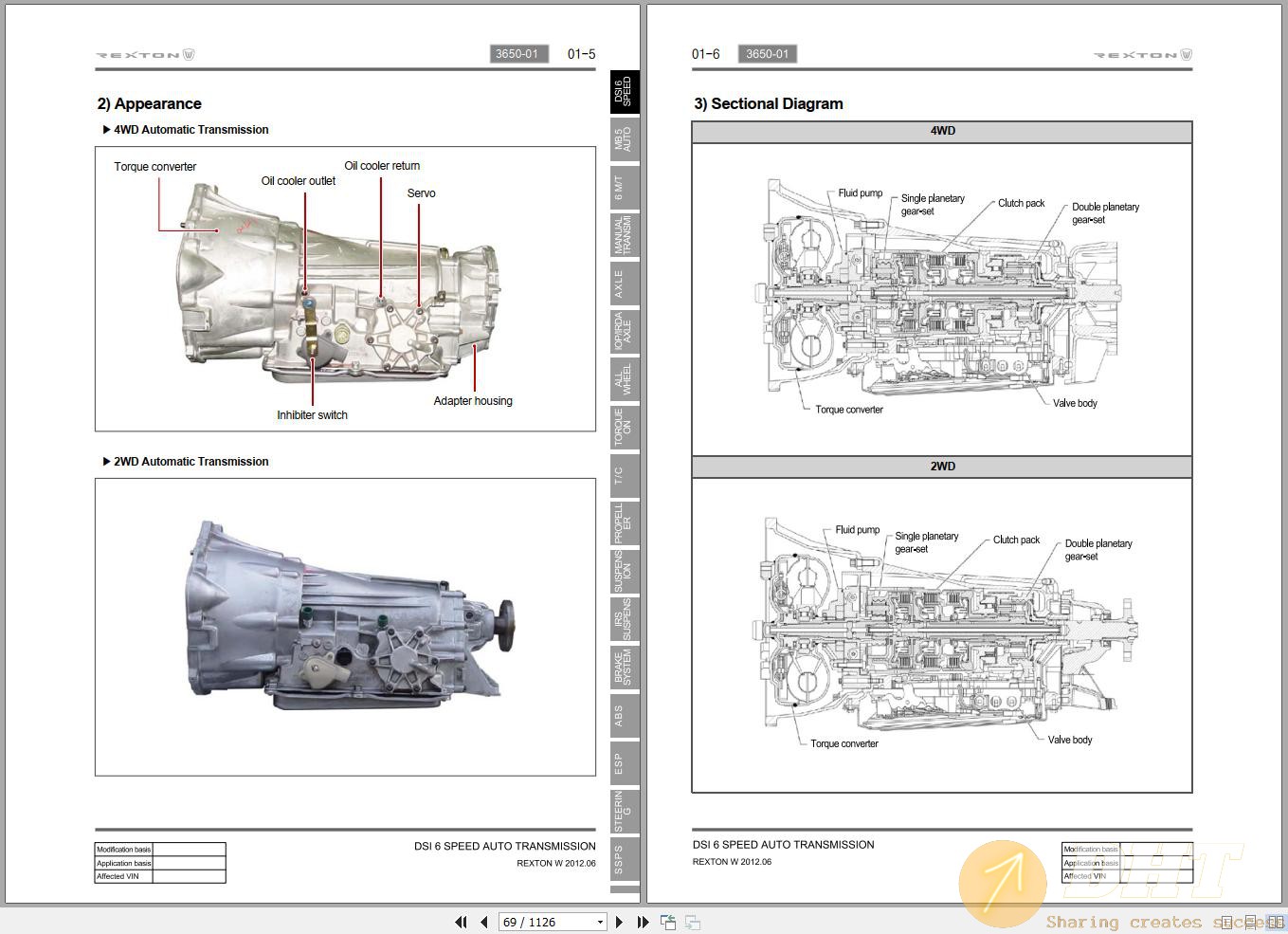The width and height of the screenshot is (1288, 934).
Task: Open the AXLE side tab
Action: coord(625,284)
